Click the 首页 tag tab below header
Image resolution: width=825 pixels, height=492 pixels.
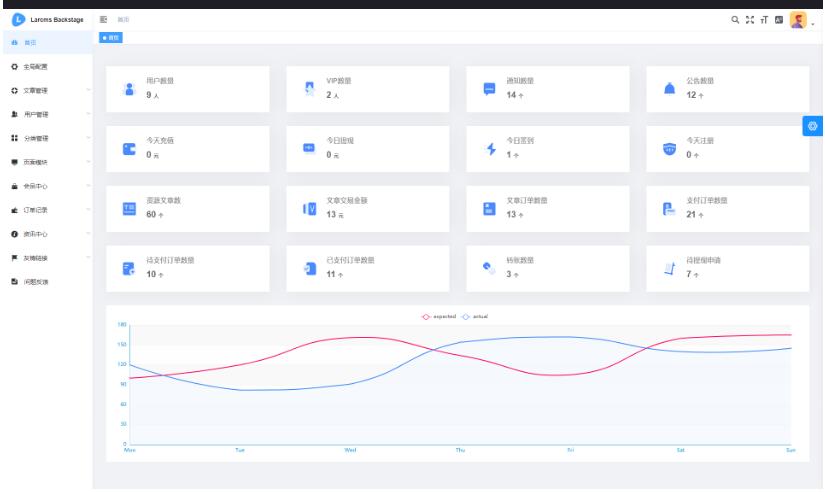pos(110,37)
